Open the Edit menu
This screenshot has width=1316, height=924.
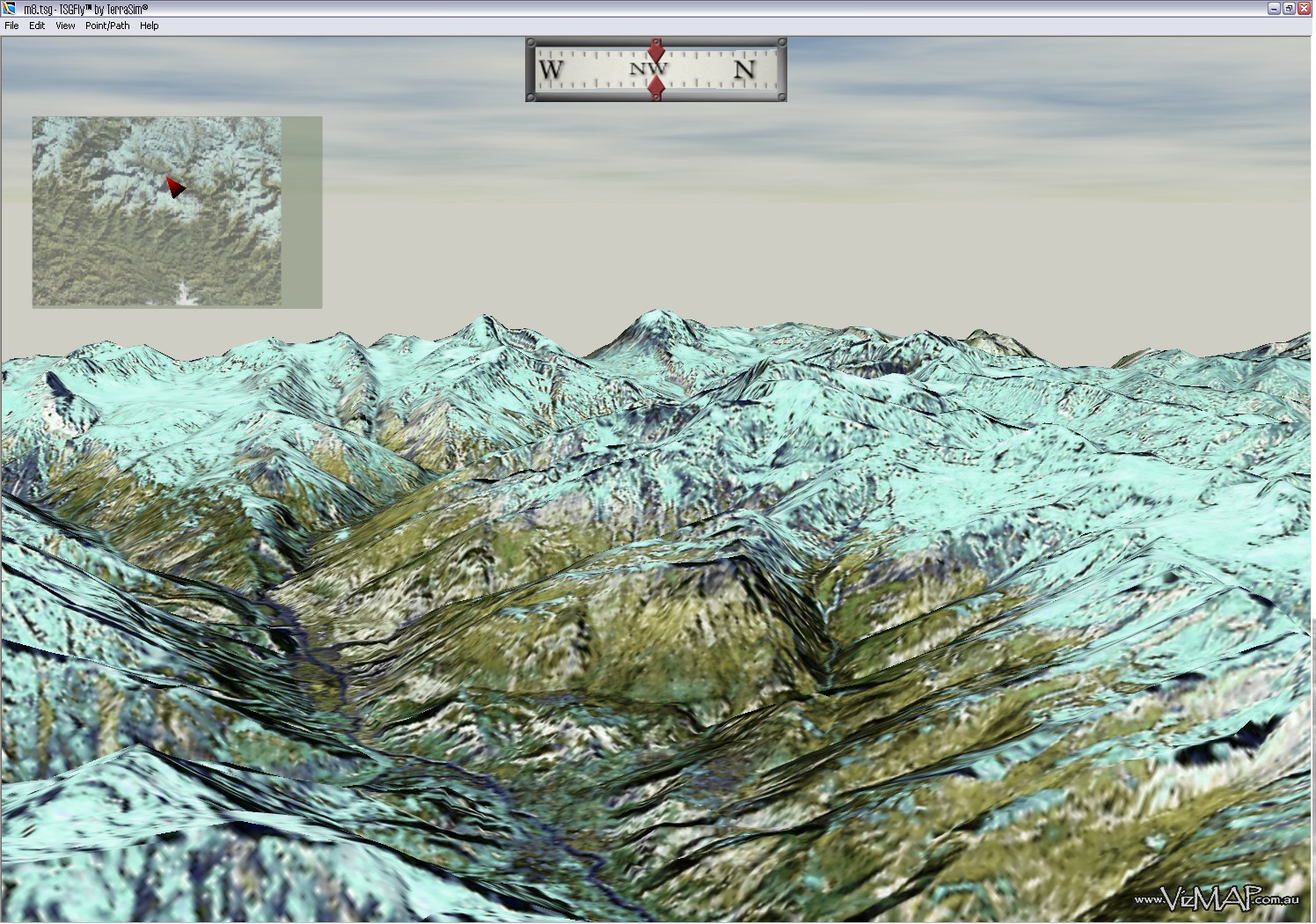click(37, 26)
